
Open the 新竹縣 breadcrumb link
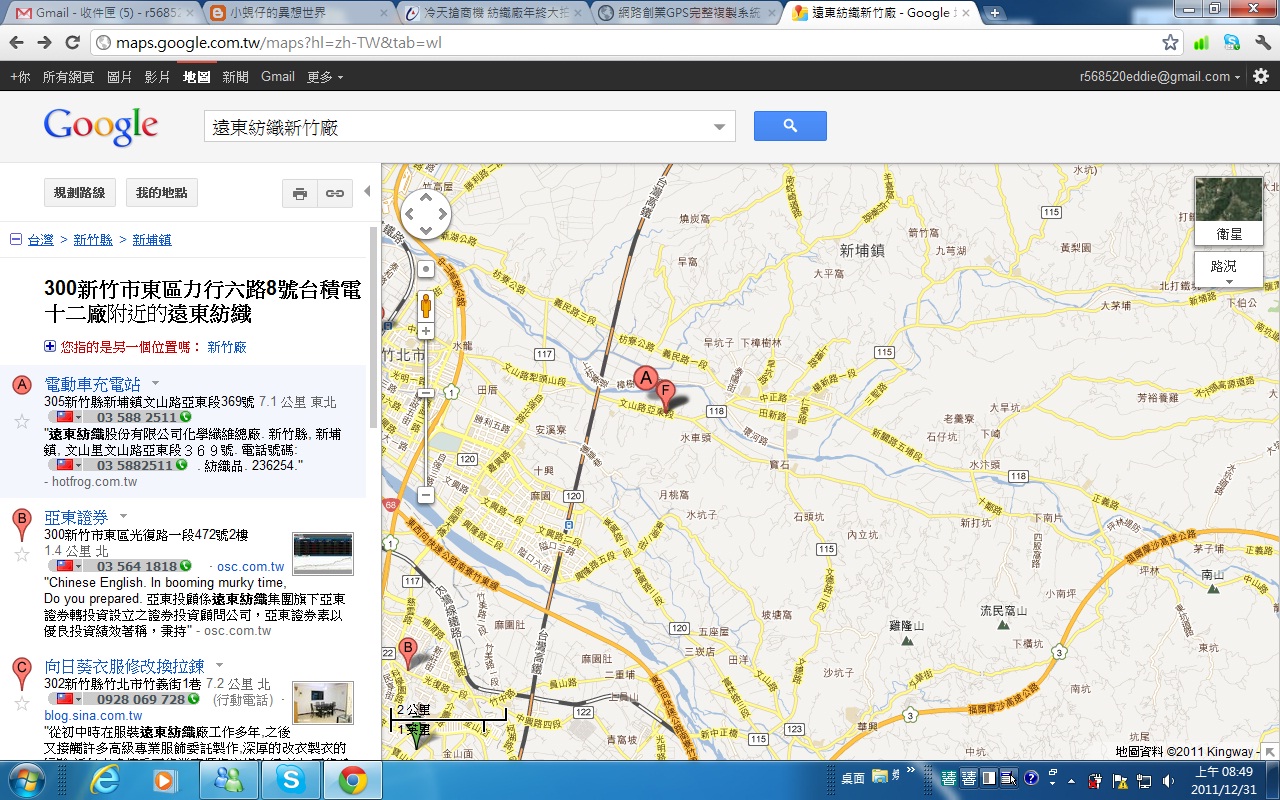click(93, 240)
